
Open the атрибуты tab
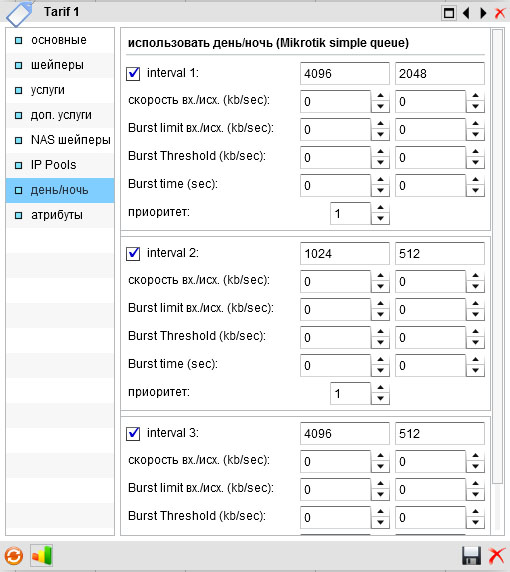tap(60, 215)
